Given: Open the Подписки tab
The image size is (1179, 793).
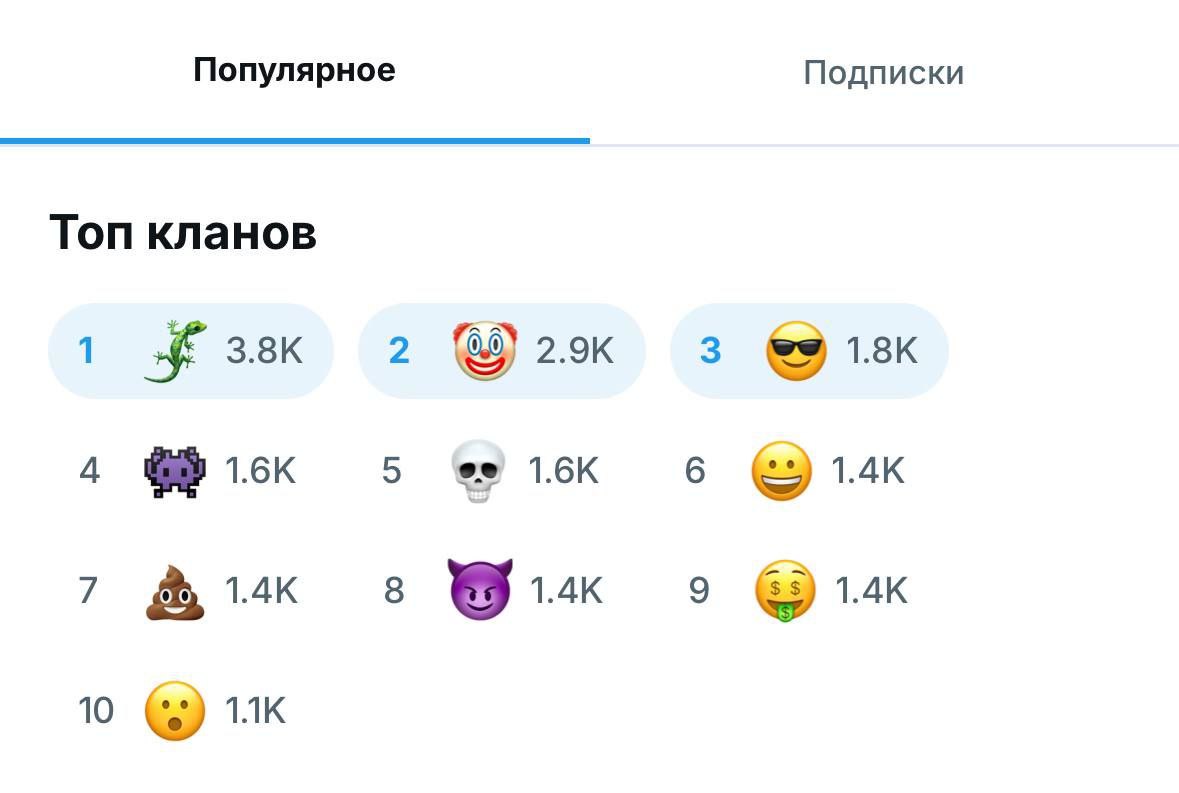Looking at the screenshot, I should [883, 73].
